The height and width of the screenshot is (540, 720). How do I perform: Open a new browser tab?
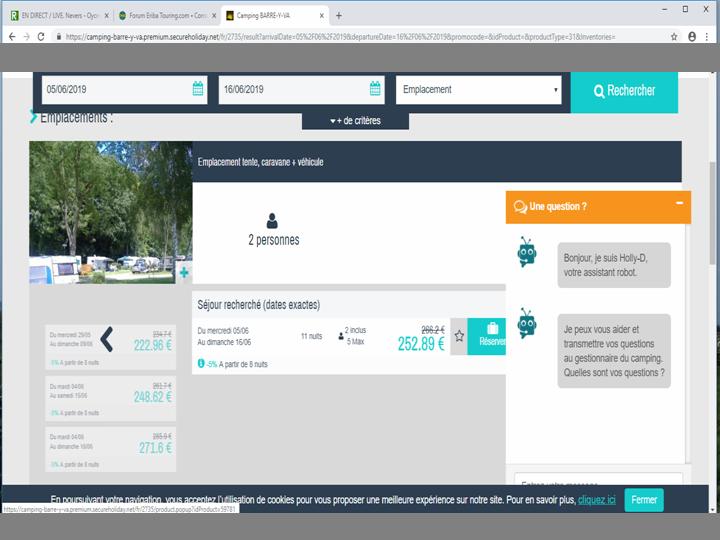(x=339, y=16)
